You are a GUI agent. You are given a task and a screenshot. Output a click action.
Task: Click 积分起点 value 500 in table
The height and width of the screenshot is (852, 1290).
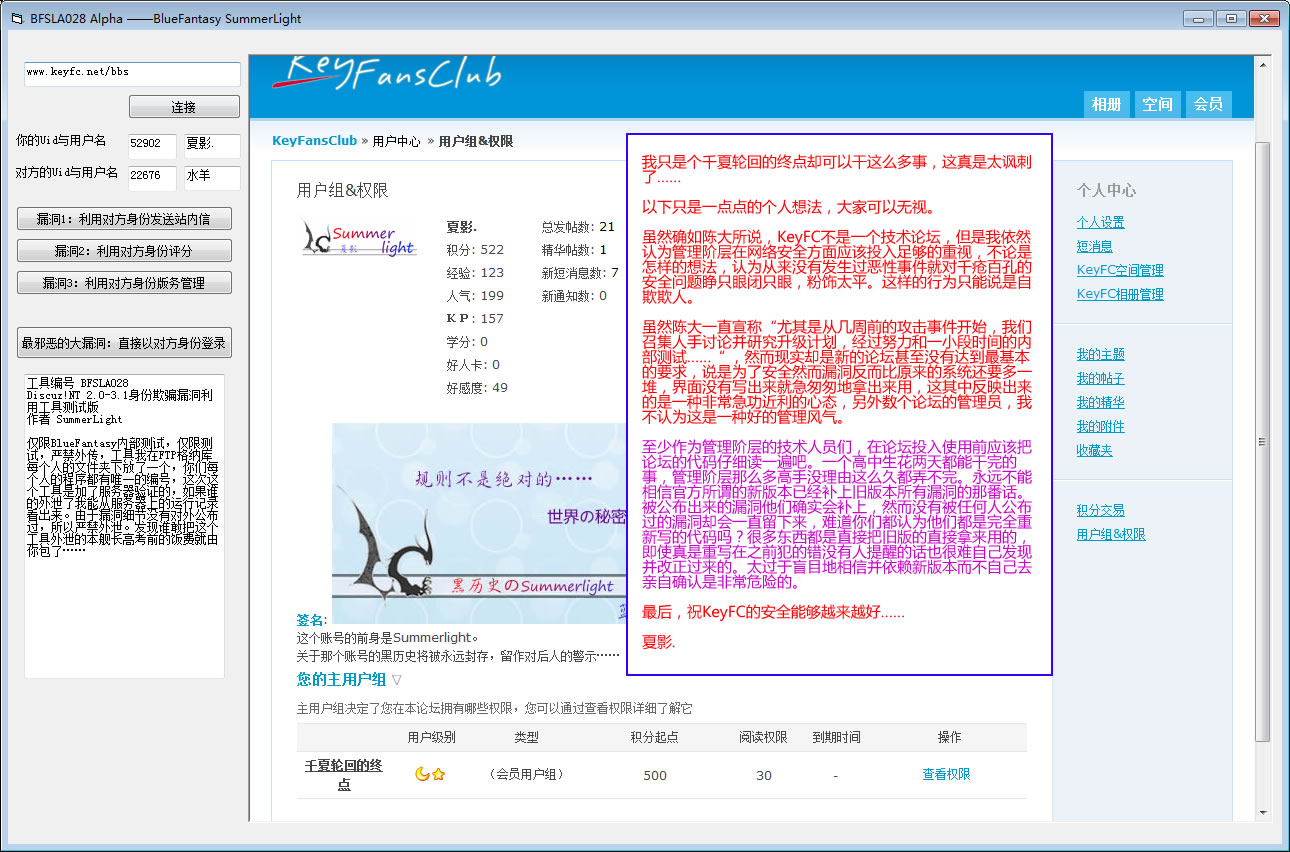coord(655,775)
